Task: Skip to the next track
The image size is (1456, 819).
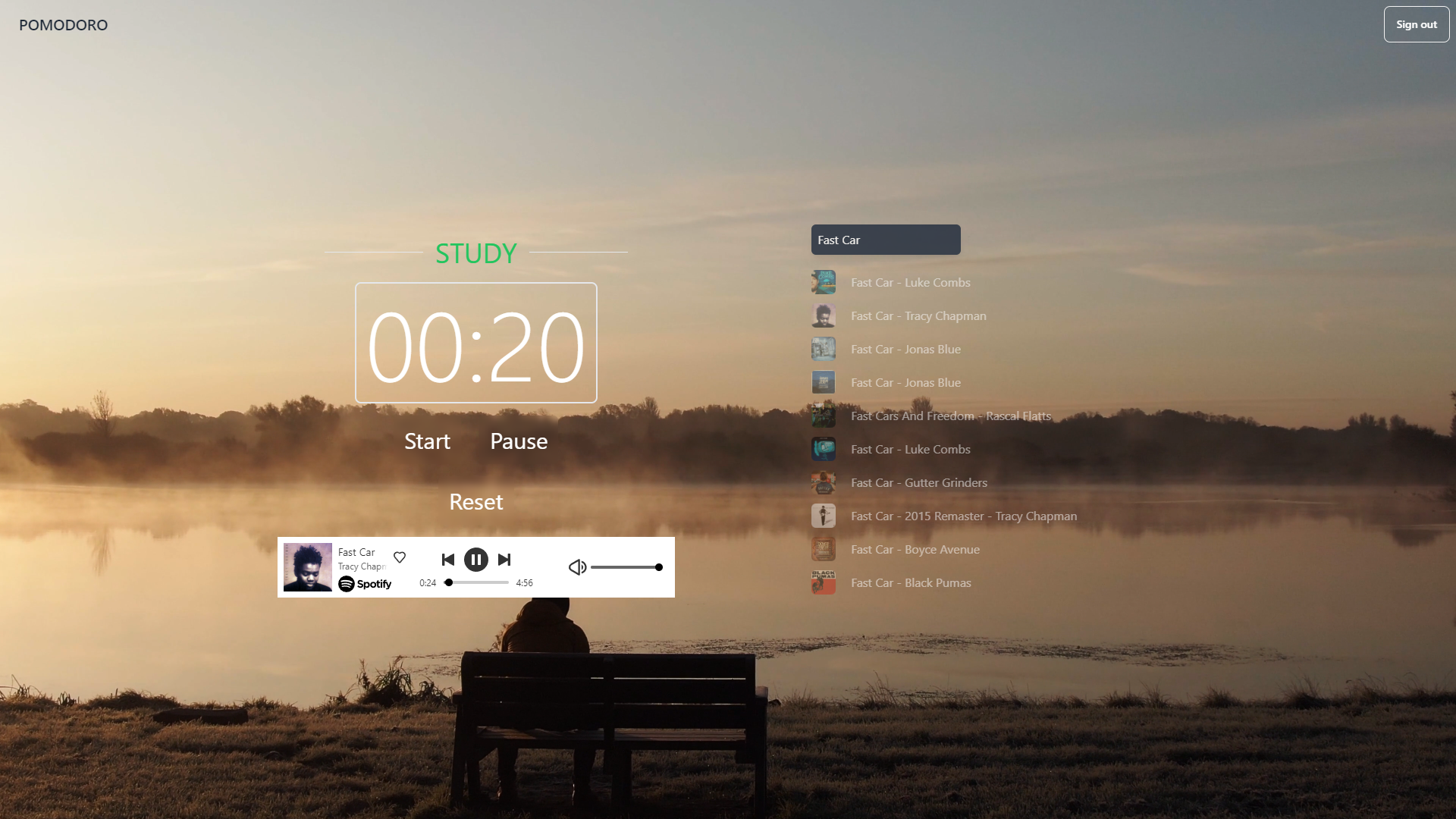Action: (504, 560)
